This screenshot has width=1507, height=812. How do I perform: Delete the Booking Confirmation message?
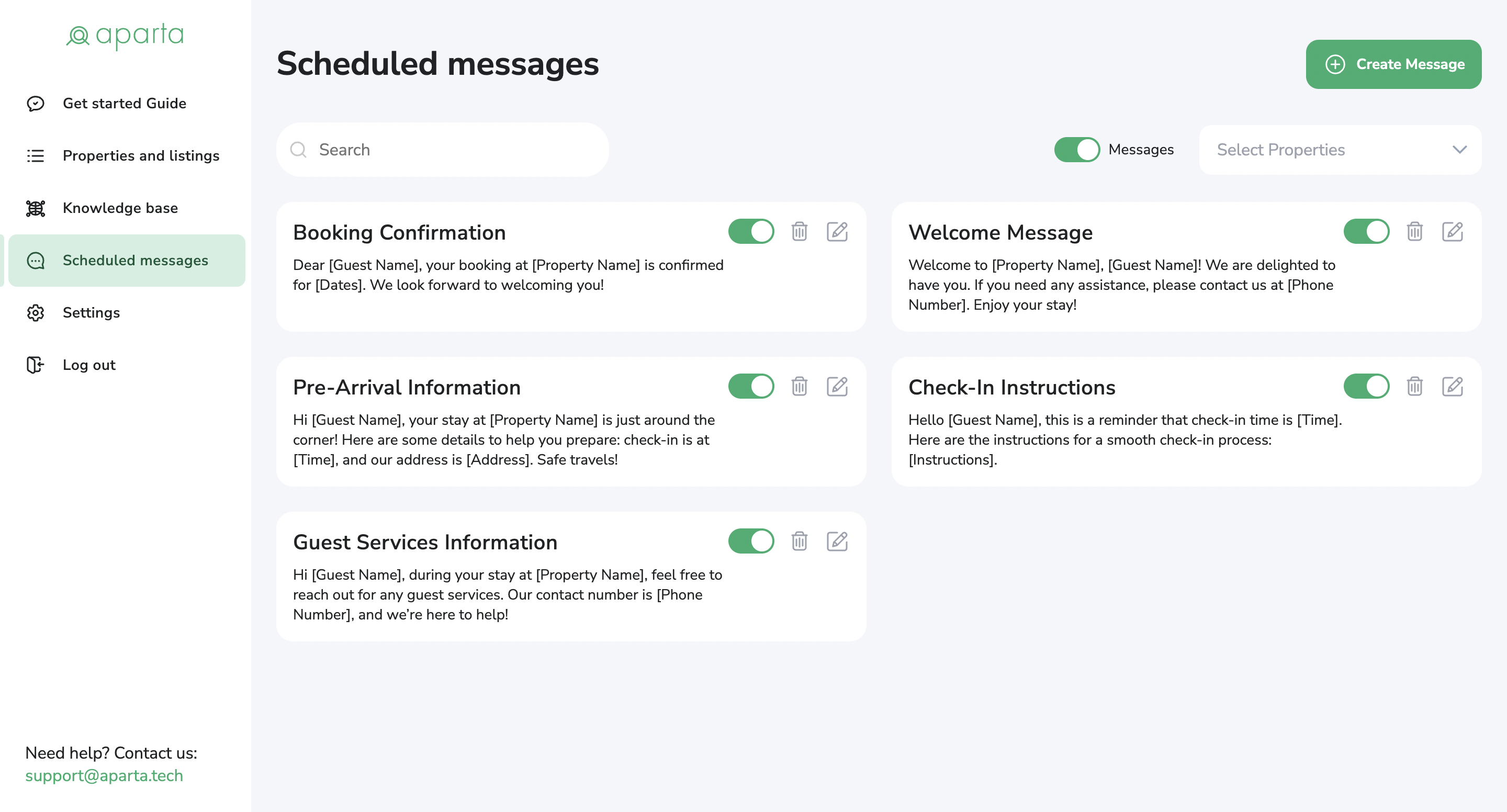[x=799, y=232]
